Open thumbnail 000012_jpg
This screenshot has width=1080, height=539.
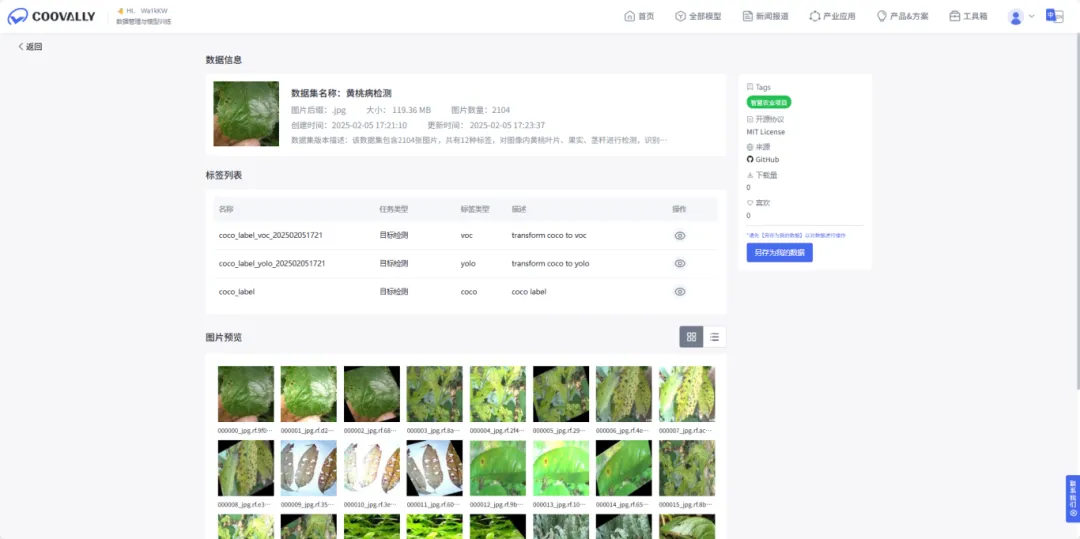498,468
